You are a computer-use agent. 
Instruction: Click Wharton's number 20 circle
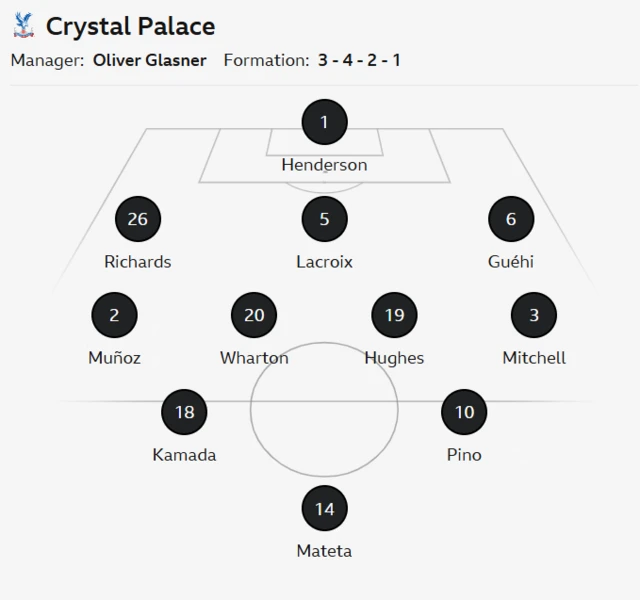point(254,315)
